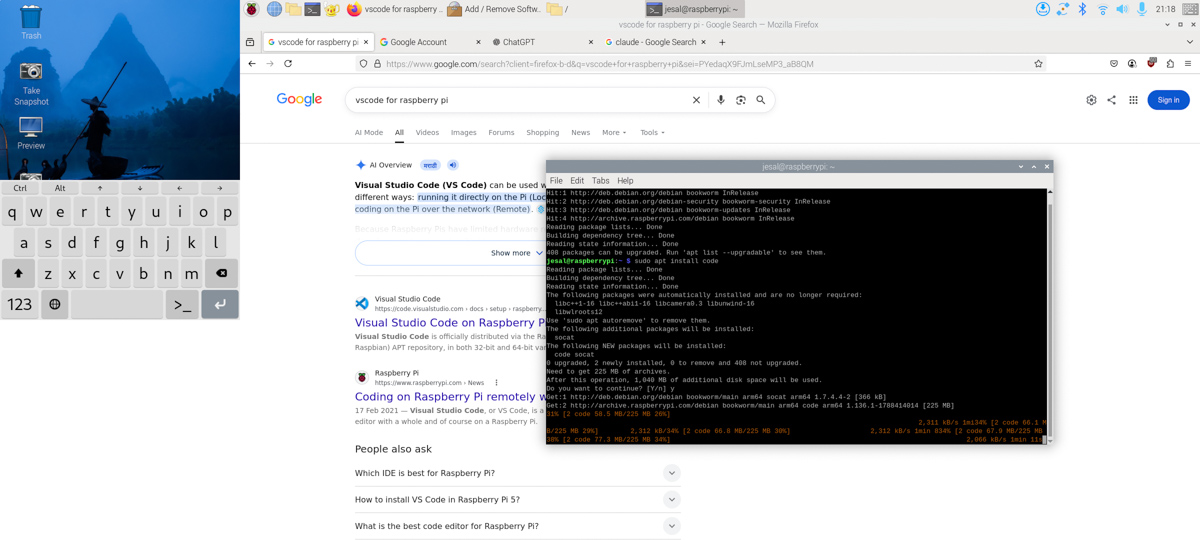Open Take Snapshot desktop icon
This screenshot has height=540, width=1200.
click(31, 84)
